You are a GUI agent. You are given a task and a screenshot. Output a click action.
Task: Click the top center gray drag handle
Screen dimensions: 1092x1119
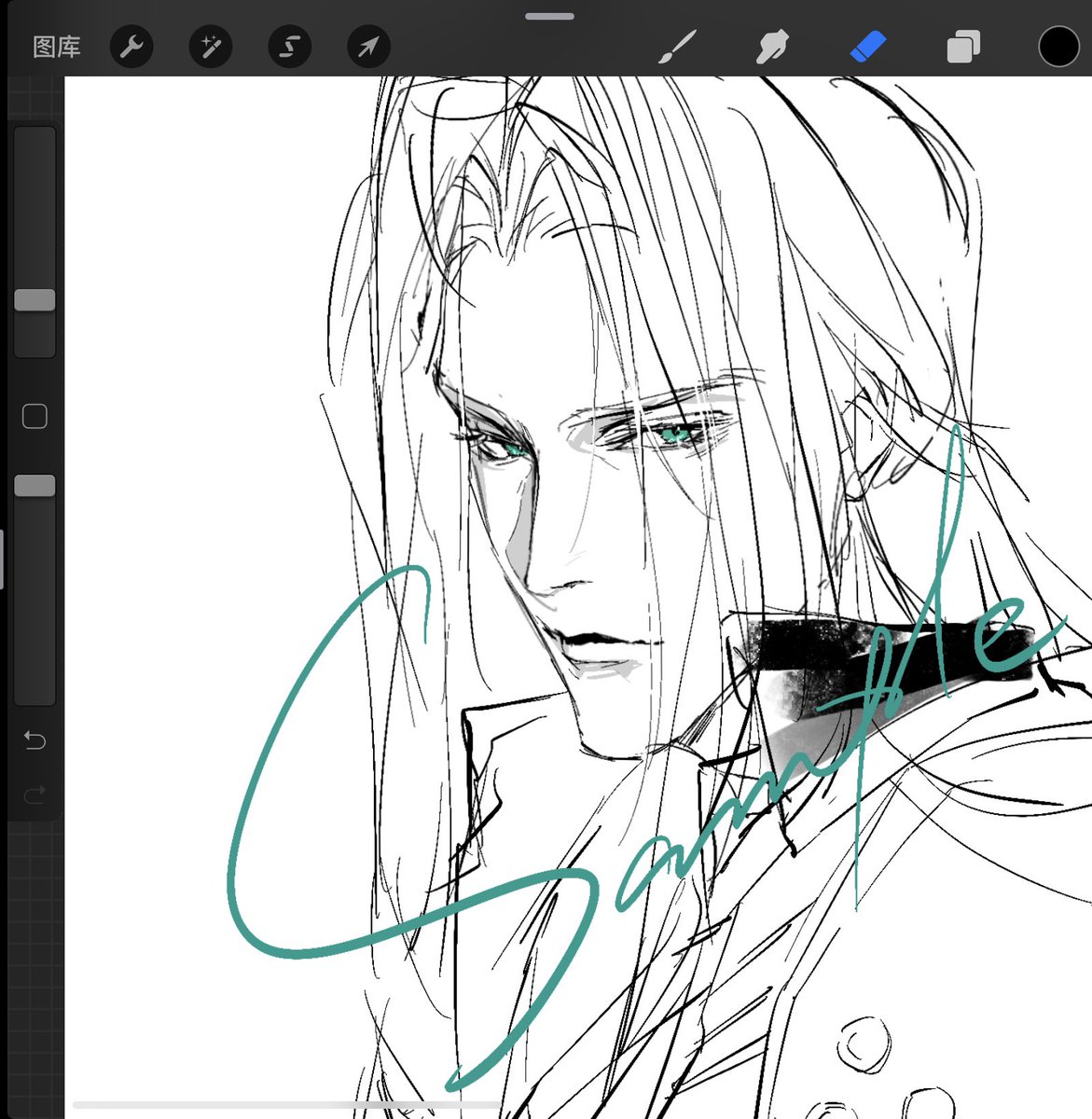coord(549,16)
